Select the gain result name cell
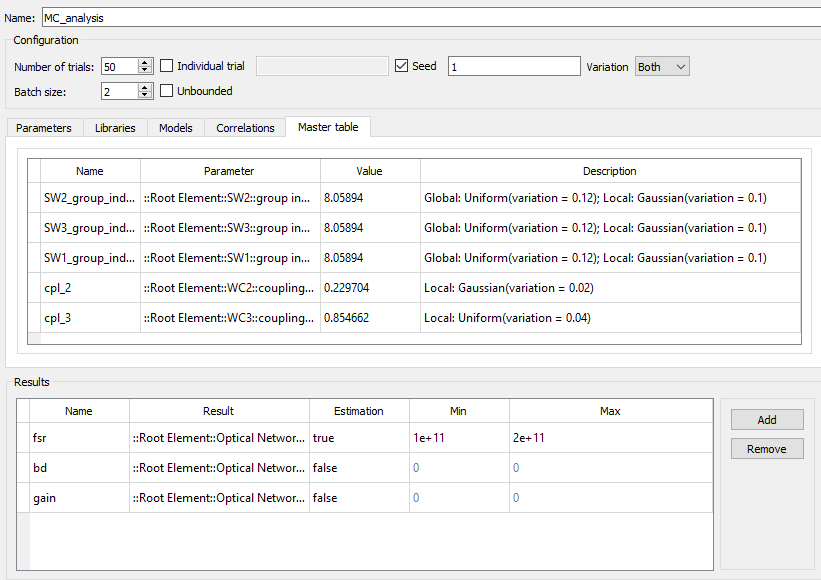Viewport: 821px width, 580px height. pyautogui.click(x=79, y=498)
